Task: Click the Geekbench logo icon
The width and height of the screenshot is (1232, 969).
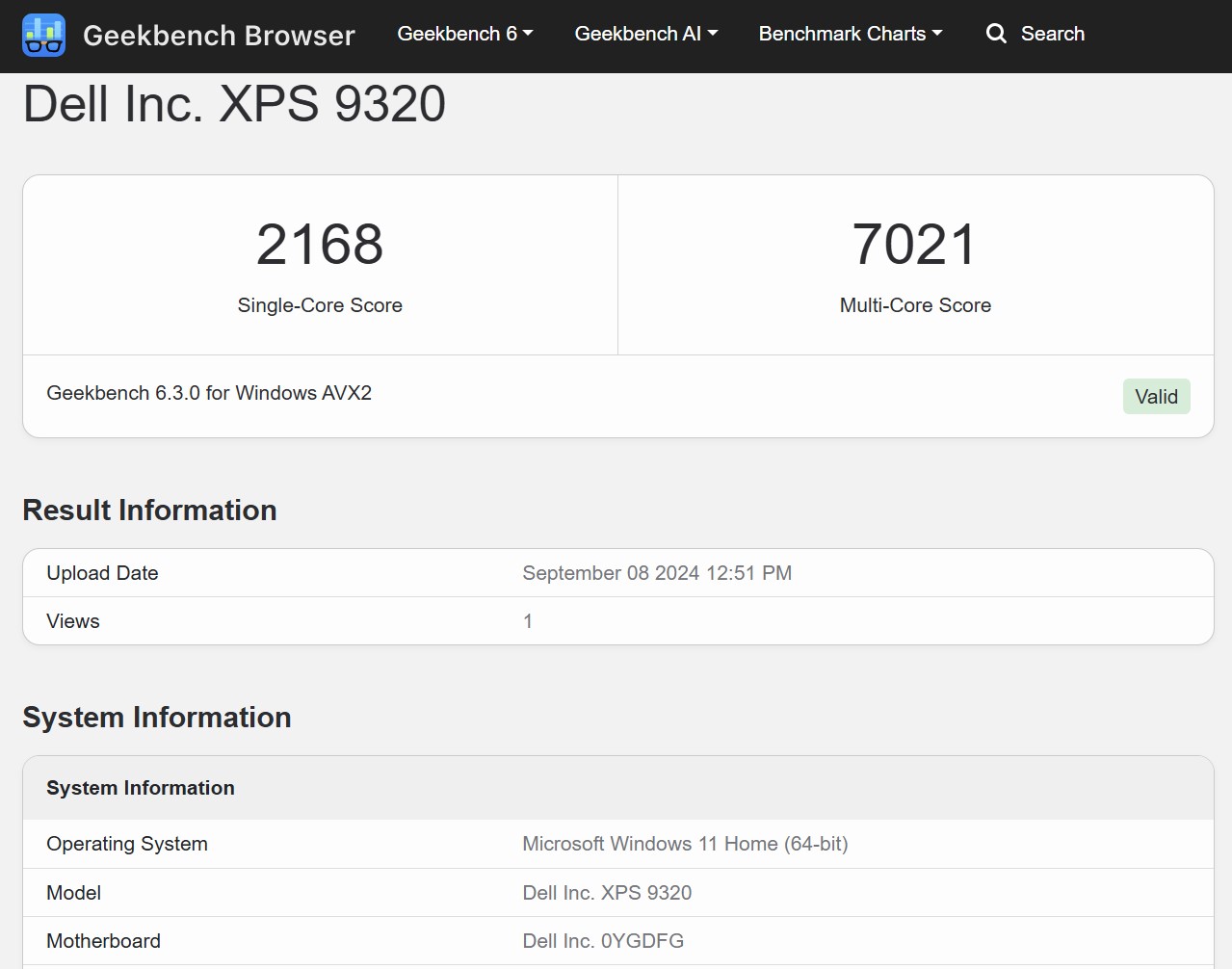Action: 43,35
